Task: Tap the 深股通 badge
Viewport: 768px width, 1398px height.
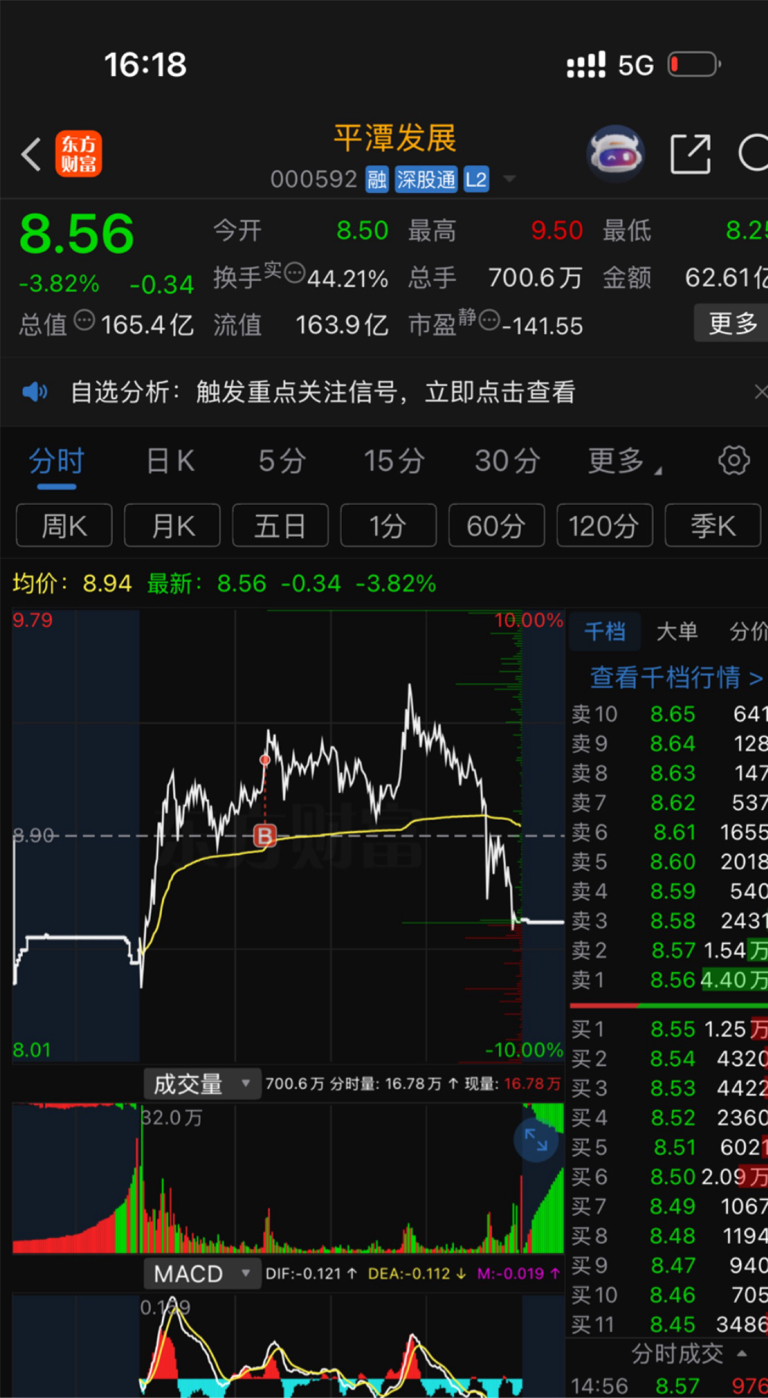Action: tap(426, 180)
